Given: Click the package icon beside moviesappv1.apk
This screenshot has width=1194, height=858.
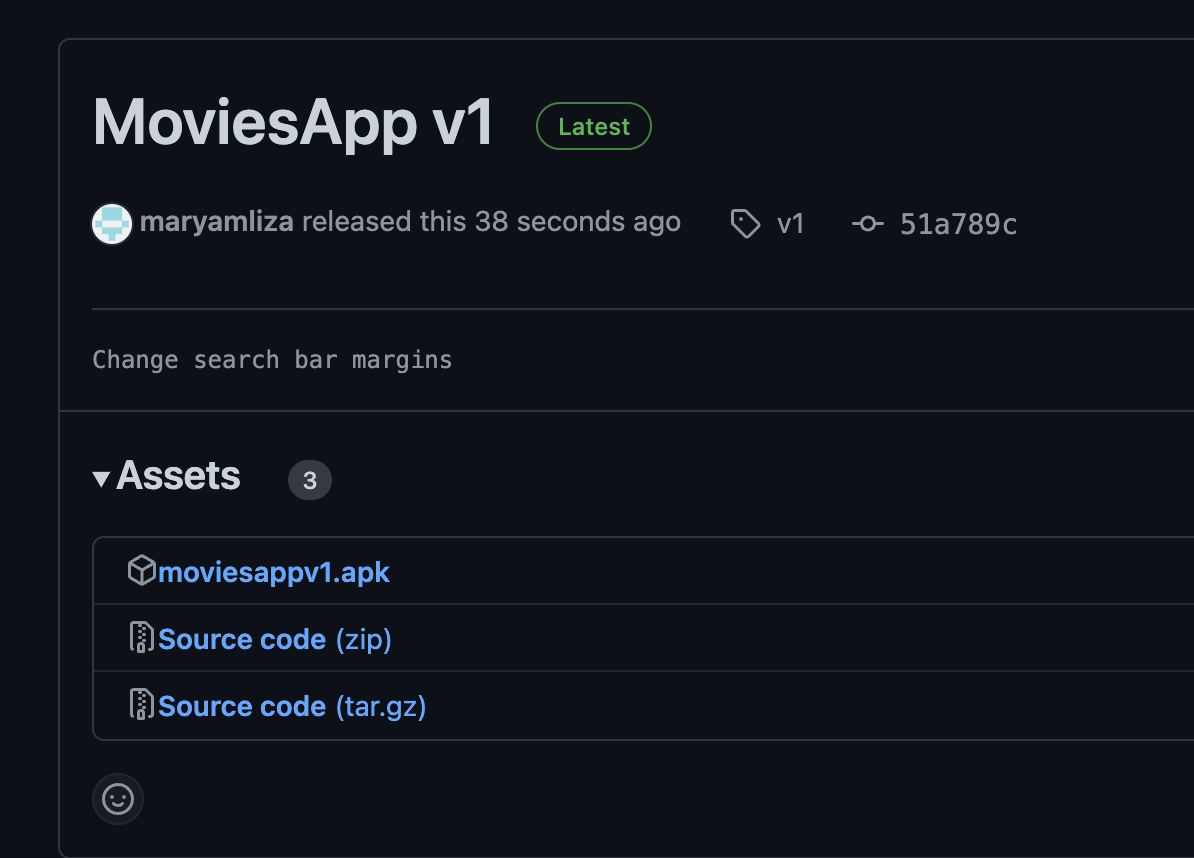Looking at the screenshot, I should [143, 570].
